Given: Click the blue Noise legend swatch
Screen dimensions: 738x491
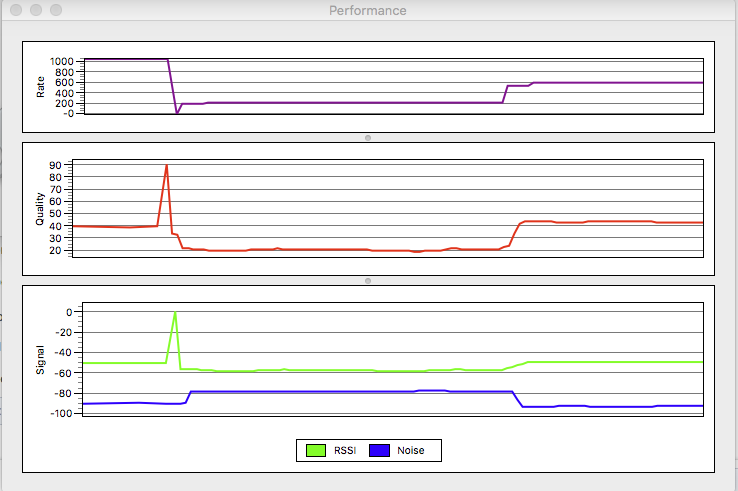Looking at the screenshot, I should pyautogui.click(x=379, y=451).
